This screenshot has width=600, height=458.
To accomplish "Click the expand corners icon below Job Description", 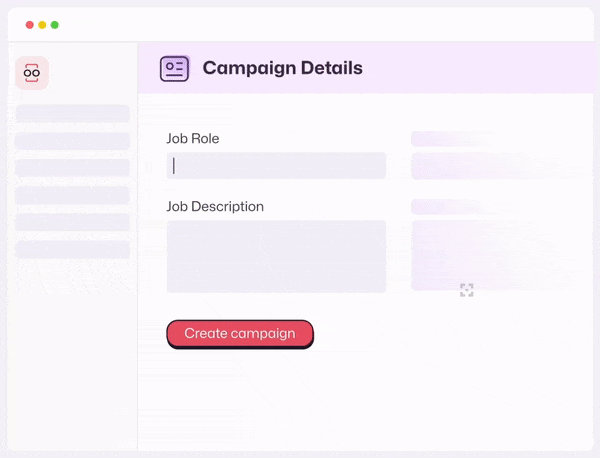I will (x=466, y=290).
